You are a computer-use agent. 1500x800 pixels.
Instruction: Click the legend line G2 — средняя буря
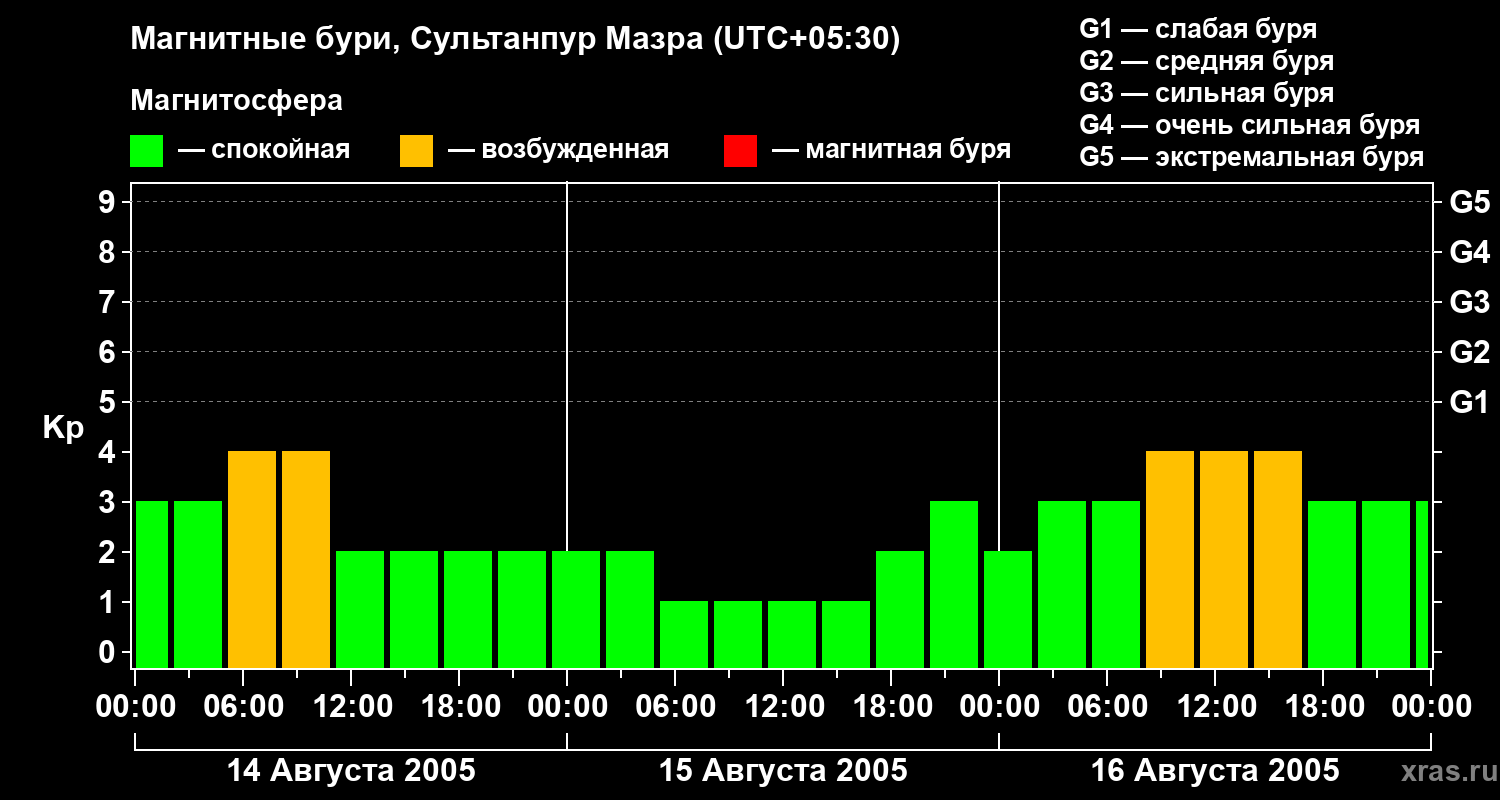pyautogui.click(x=1207, y=61)
